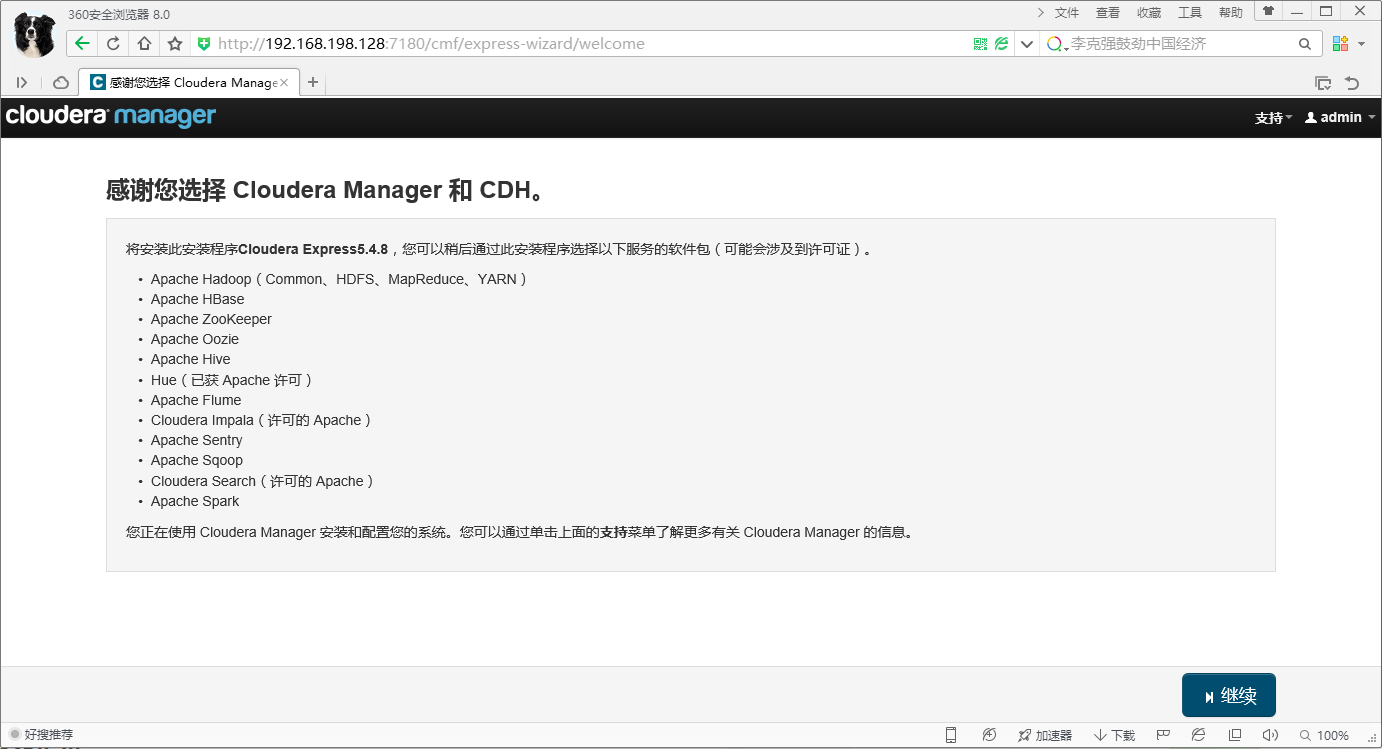
Task: Click page heading 感谢您选择 Cloudera Manager 和 CDH
Action: pyautogui.click(x=328, y=190)
